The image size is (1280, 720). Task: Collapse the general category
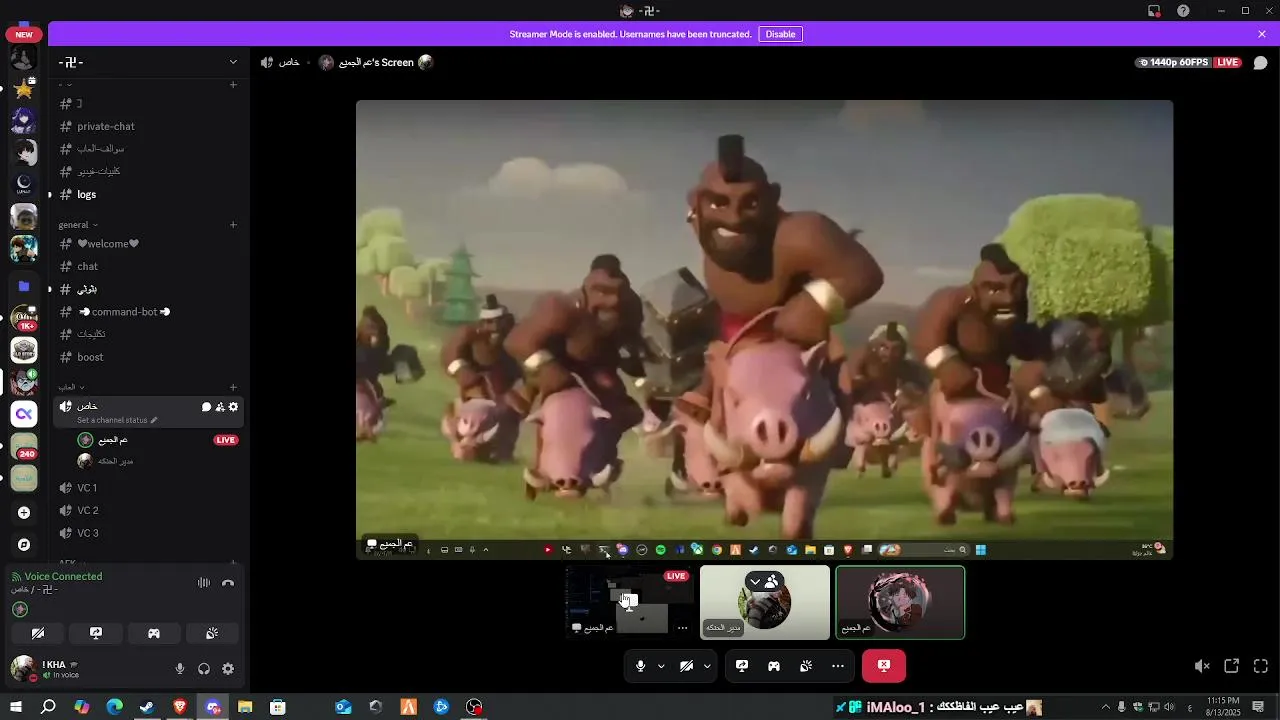pyautogui.click(x=78, y=225)
